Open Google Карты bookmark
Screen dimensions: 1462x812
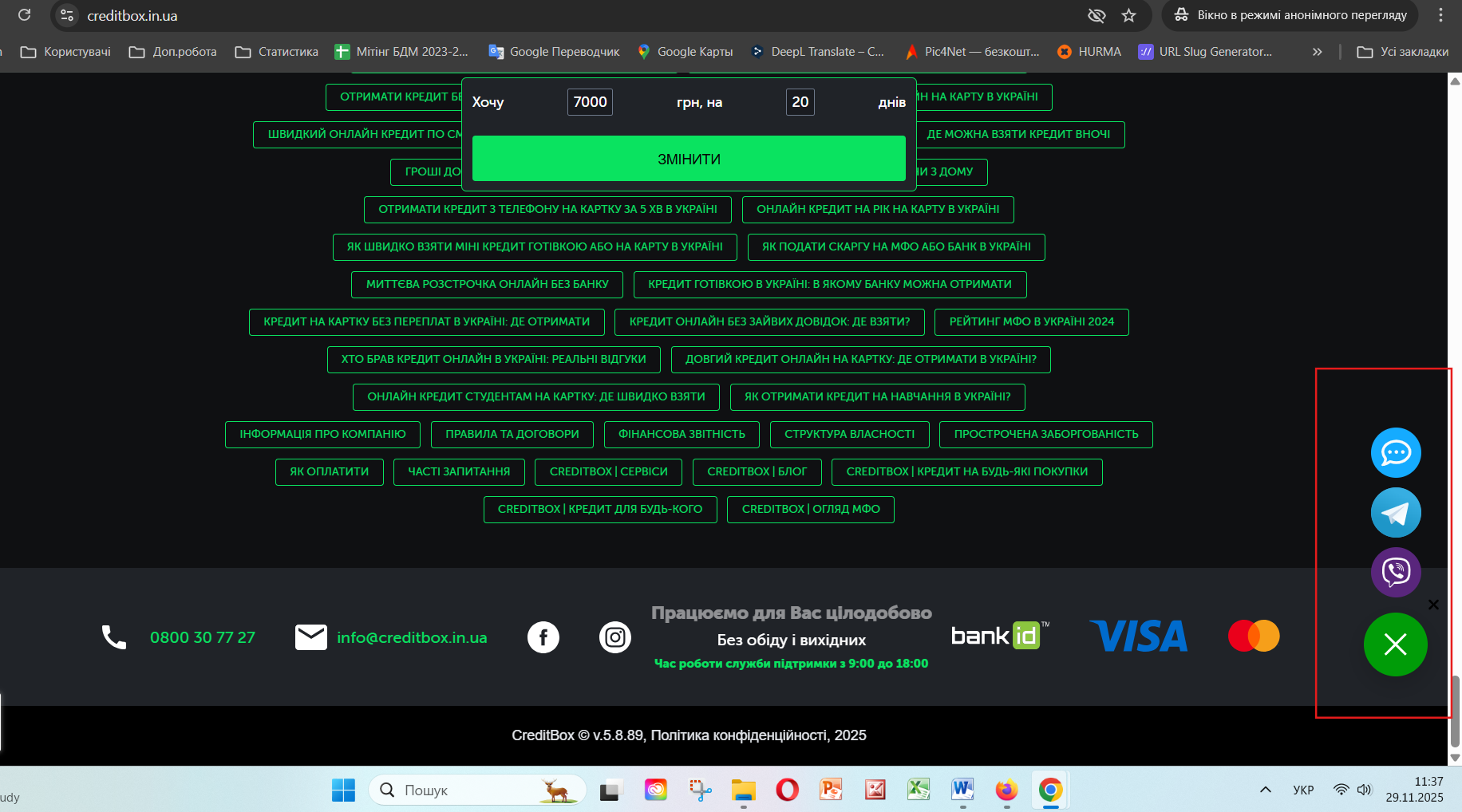(686, 52)
